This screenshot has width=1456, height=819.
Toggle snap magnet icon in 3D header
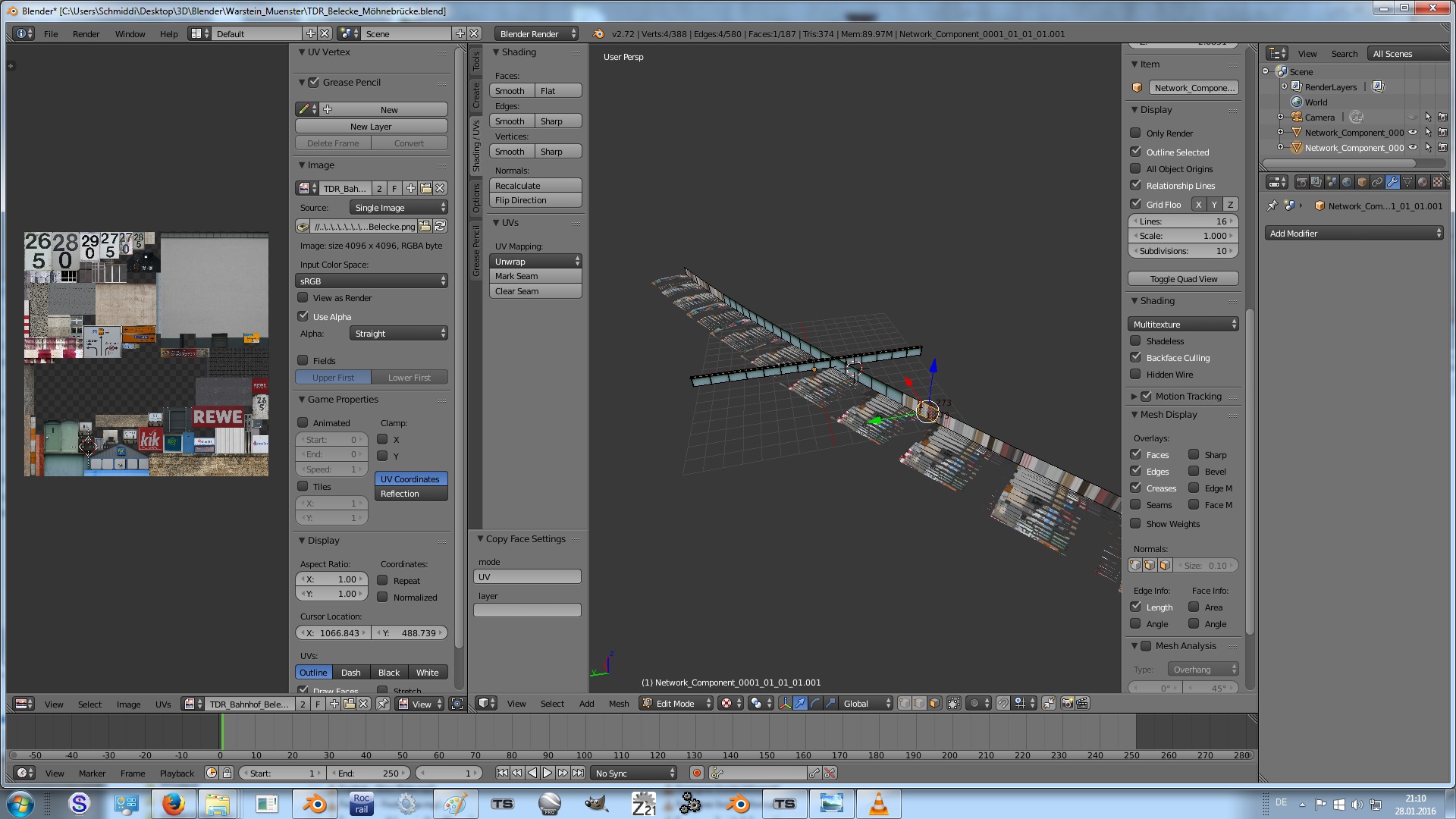tap(1003, 704)
